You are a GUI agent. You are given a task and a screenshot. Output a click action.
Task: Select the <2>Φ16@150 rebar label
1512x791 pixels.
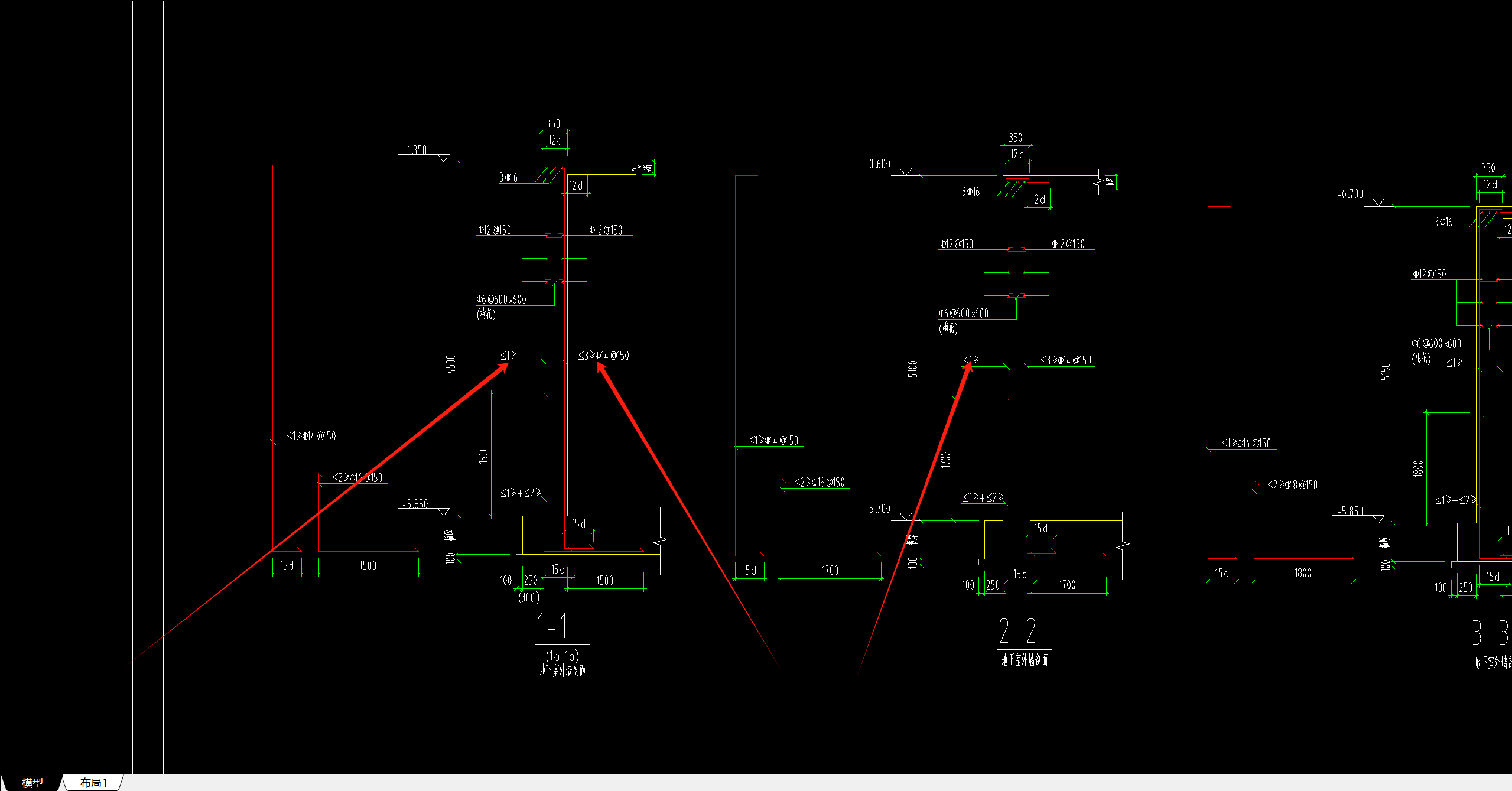pyautogui.click(x=357, y=477)
